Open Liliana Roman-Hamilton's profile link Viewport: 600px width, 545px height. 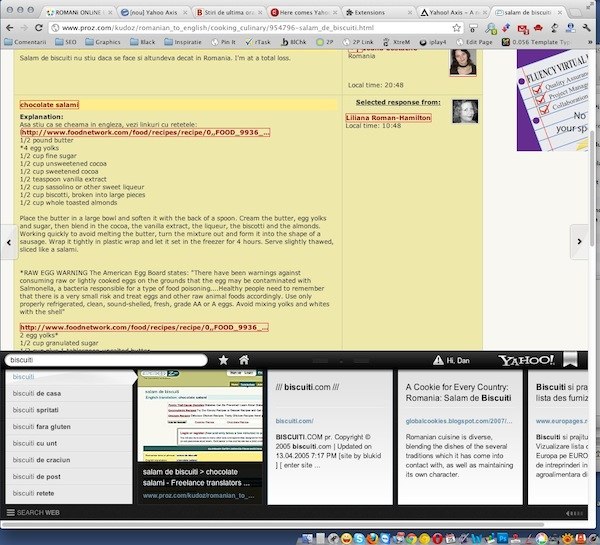coord(388,118)
